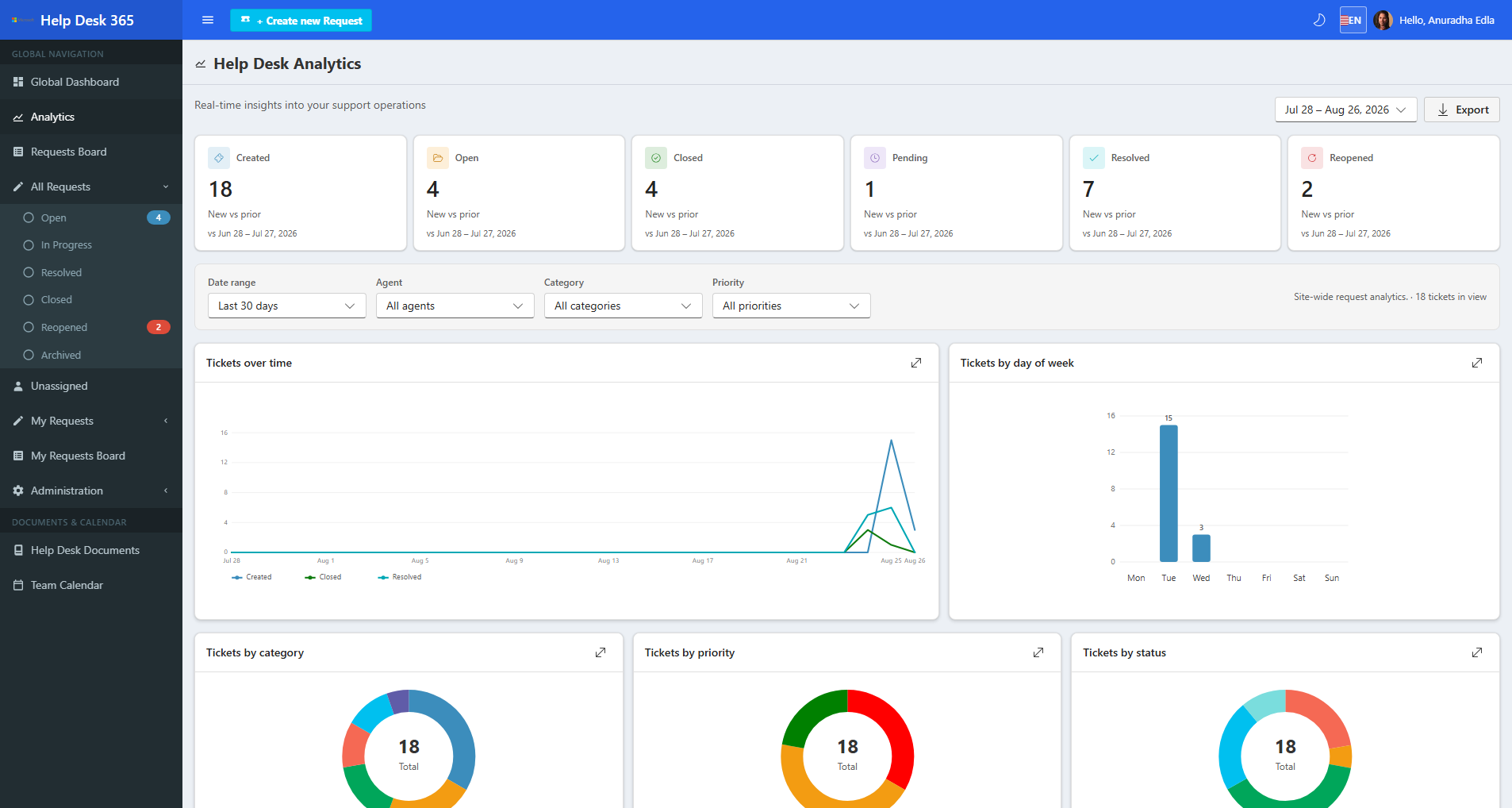Screen dimensions: 1512x808
Task: Open the All categories dropdown
Action: (x=623, y=306)
